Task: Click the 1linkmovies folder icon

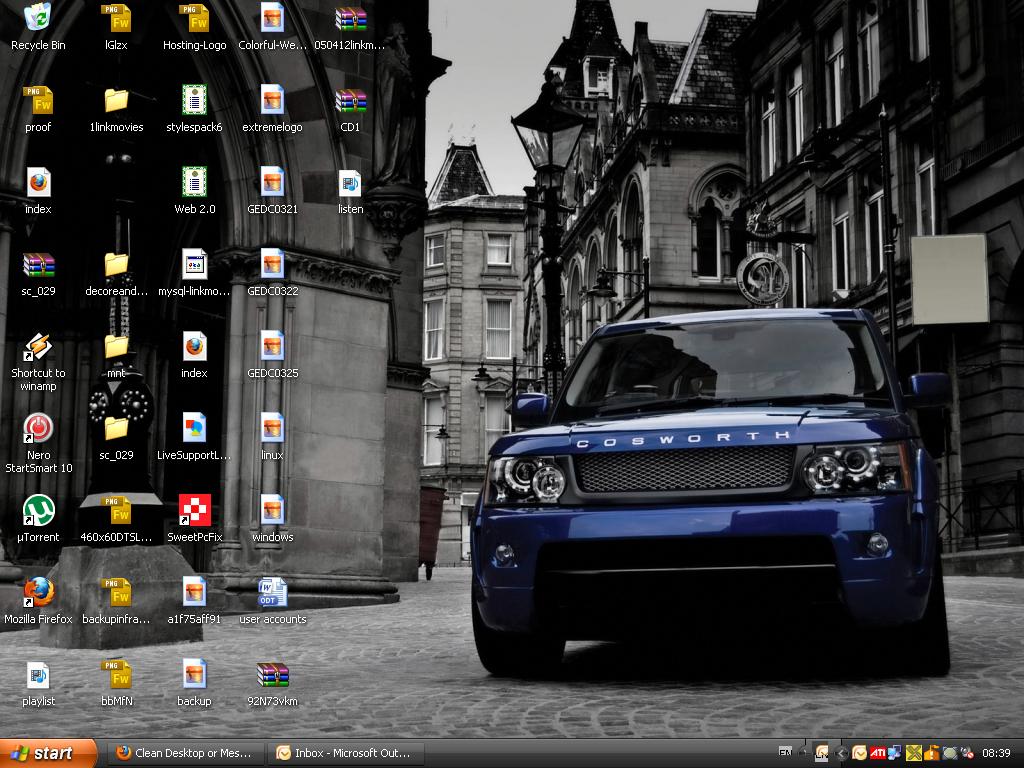Action: (116, 100)
